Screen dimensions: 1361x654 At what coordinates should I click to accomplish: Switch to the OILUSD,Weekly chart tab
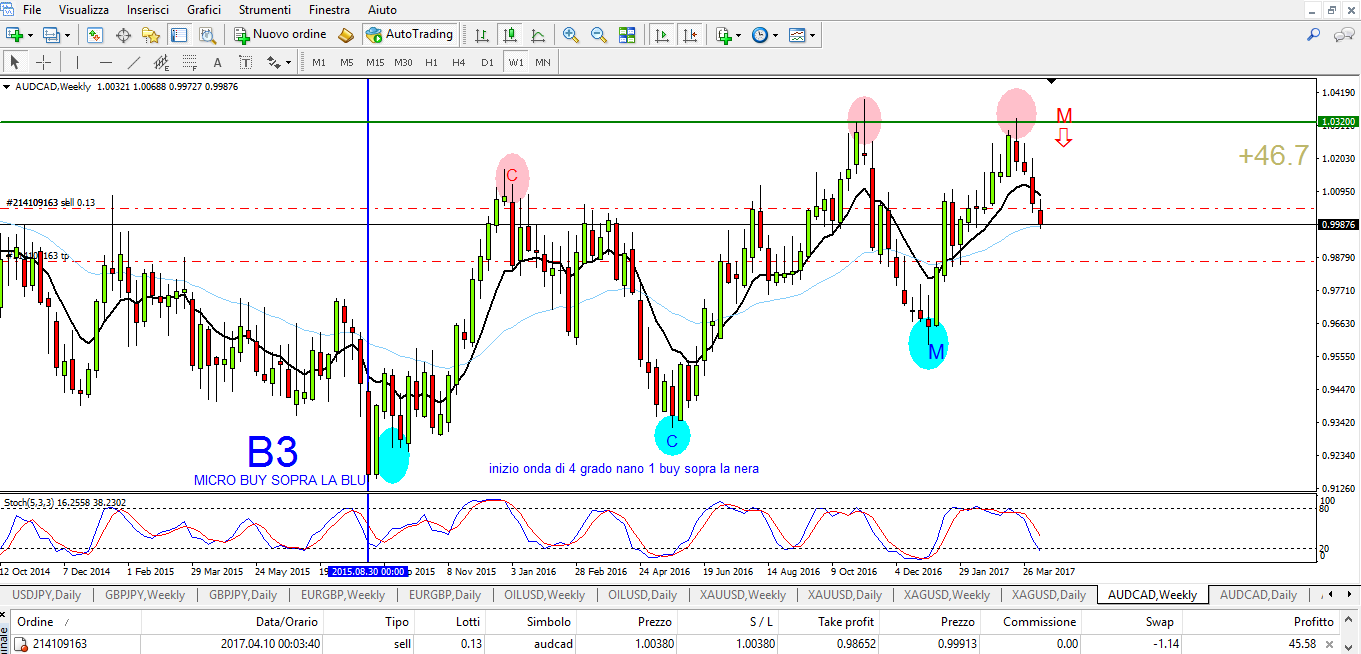pyautogui.click(x=545, y=595)
